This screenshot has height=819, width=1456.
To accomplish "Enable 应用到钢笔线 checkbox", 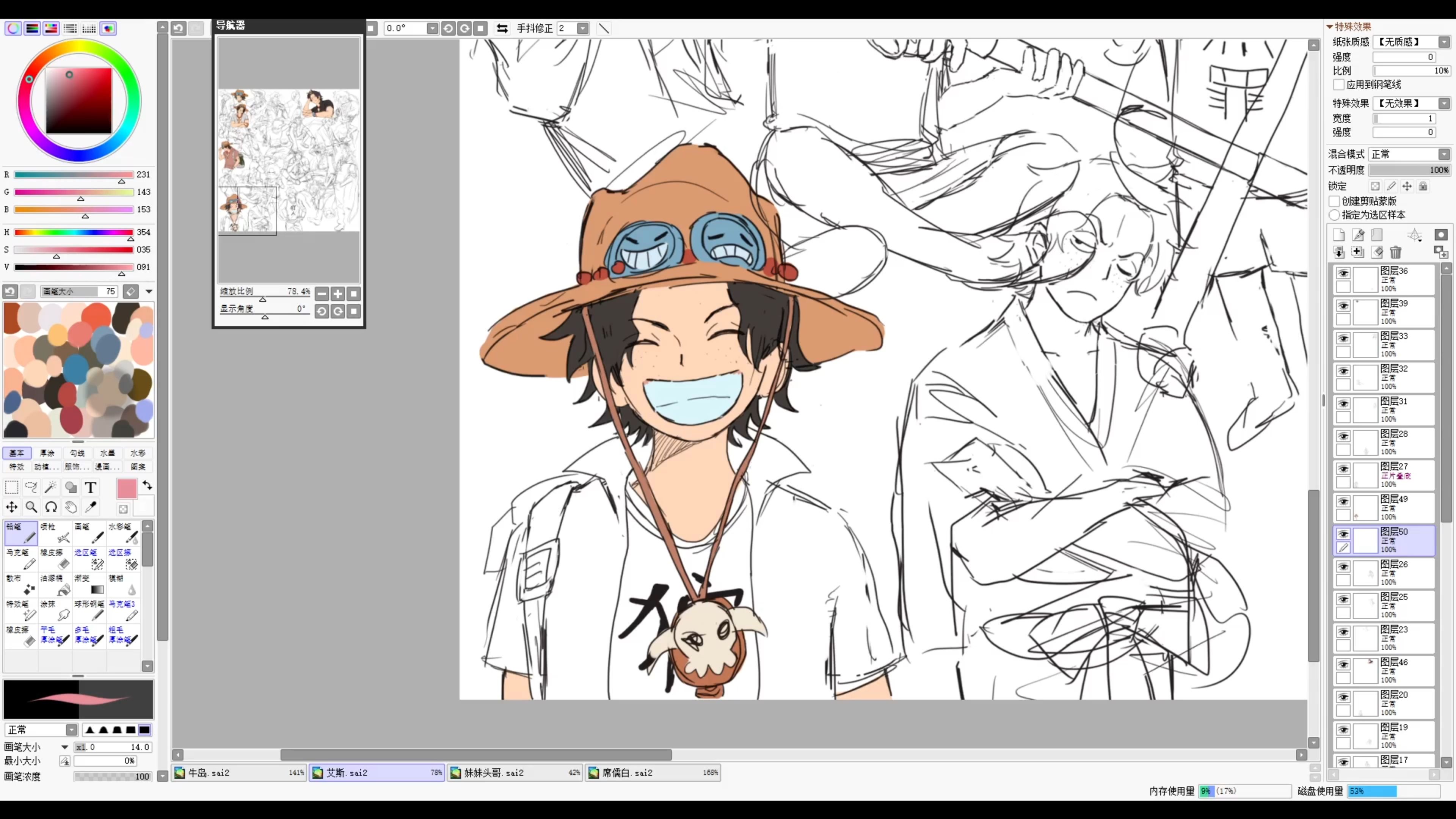I will 1338,84.
